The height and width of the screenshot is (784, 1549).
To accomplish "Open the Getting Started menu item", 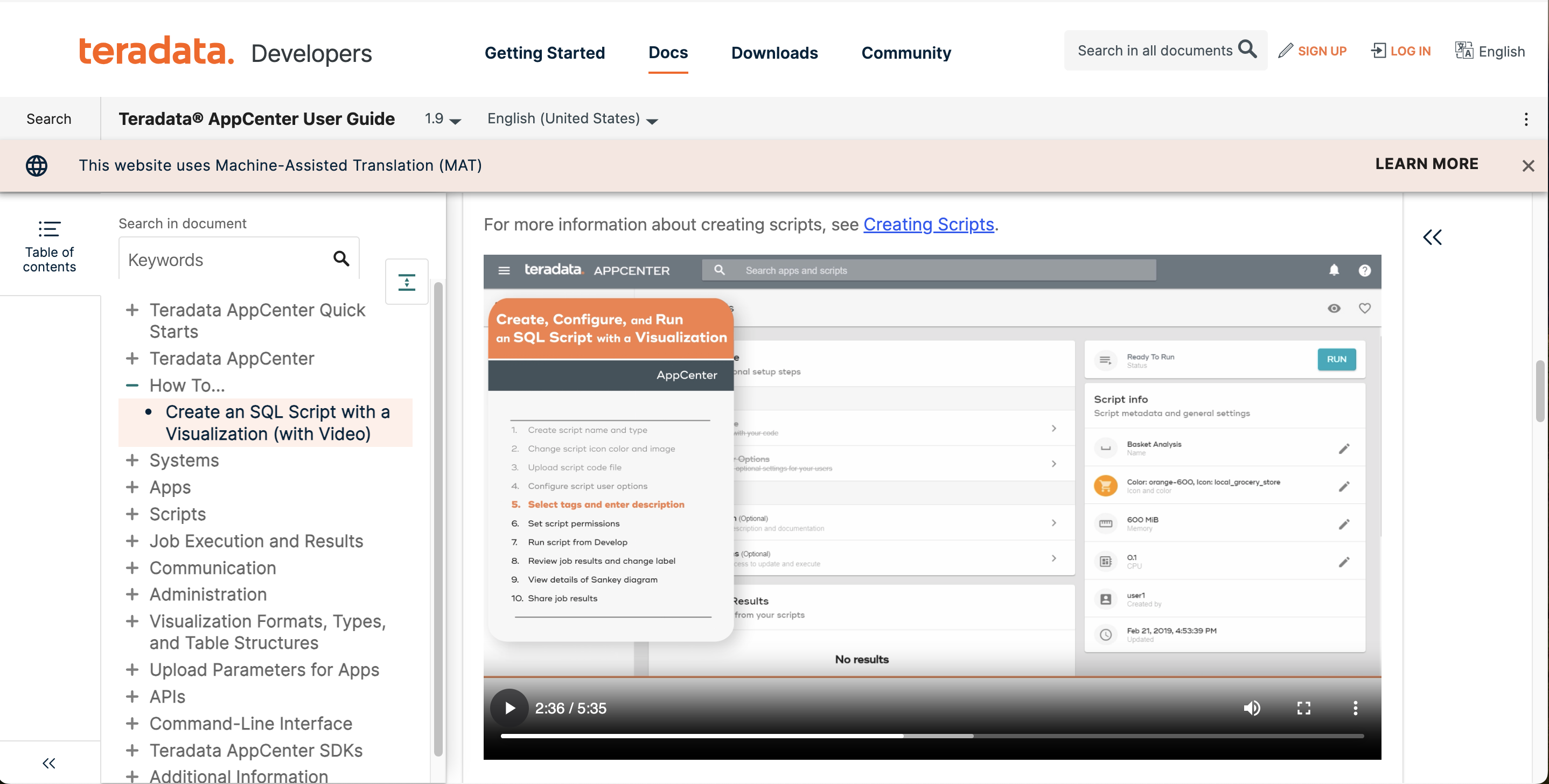I will [544, 53].
